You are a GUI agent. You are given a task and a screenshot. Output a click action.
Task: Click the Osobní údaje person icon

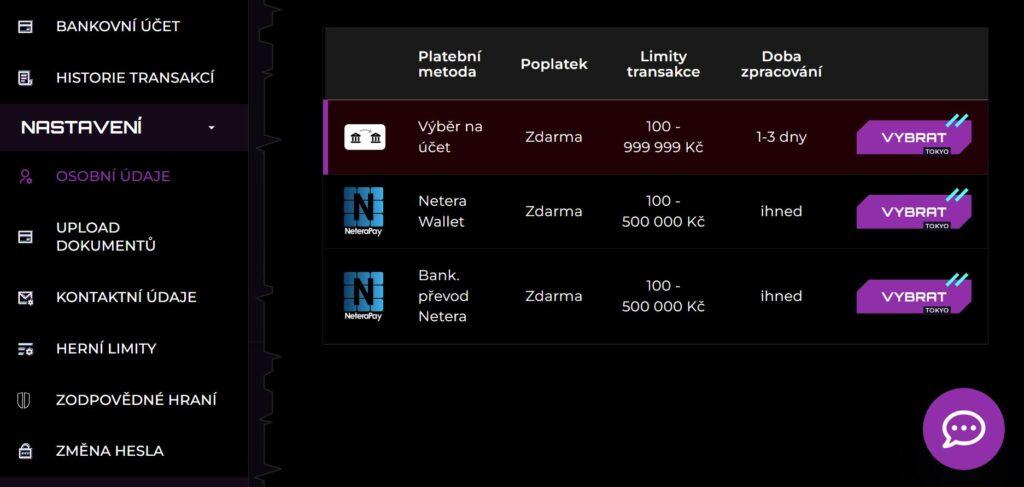click(25, 176)
